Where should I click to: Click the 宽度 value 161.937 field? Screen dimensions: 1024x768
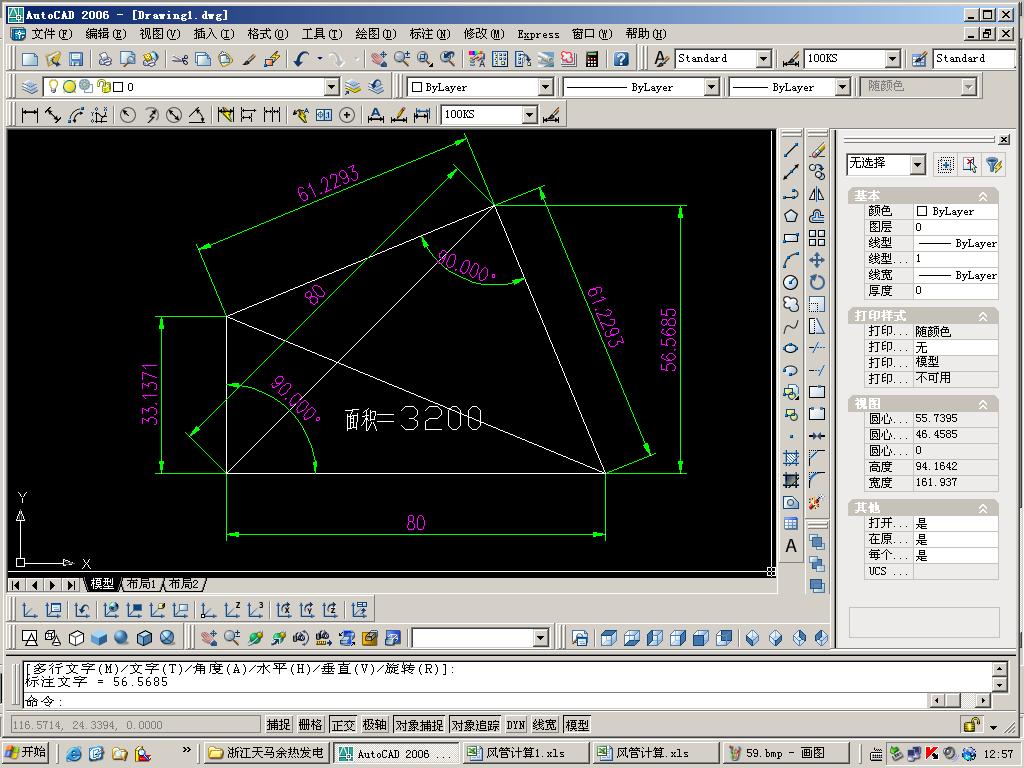click(x=955, y=483)
